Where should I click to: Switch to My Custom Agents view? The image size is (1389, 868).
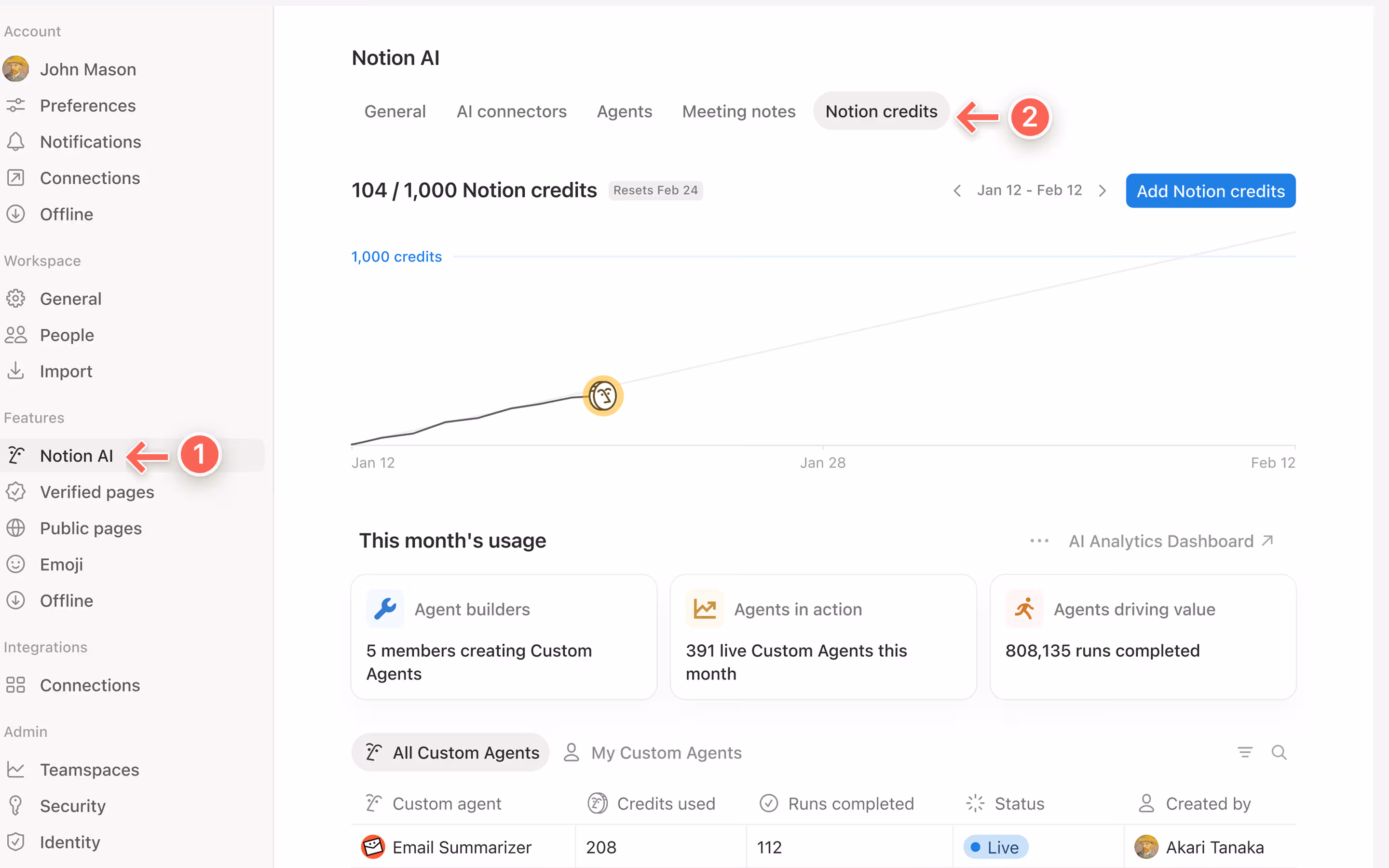coord(666,752)
